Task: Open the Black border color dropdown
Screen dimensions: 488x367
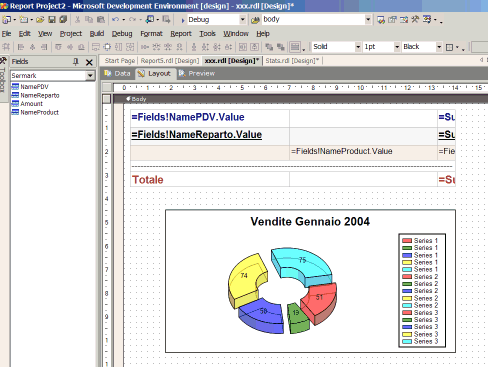Action: pyautogui.click(x=439, y=47)
